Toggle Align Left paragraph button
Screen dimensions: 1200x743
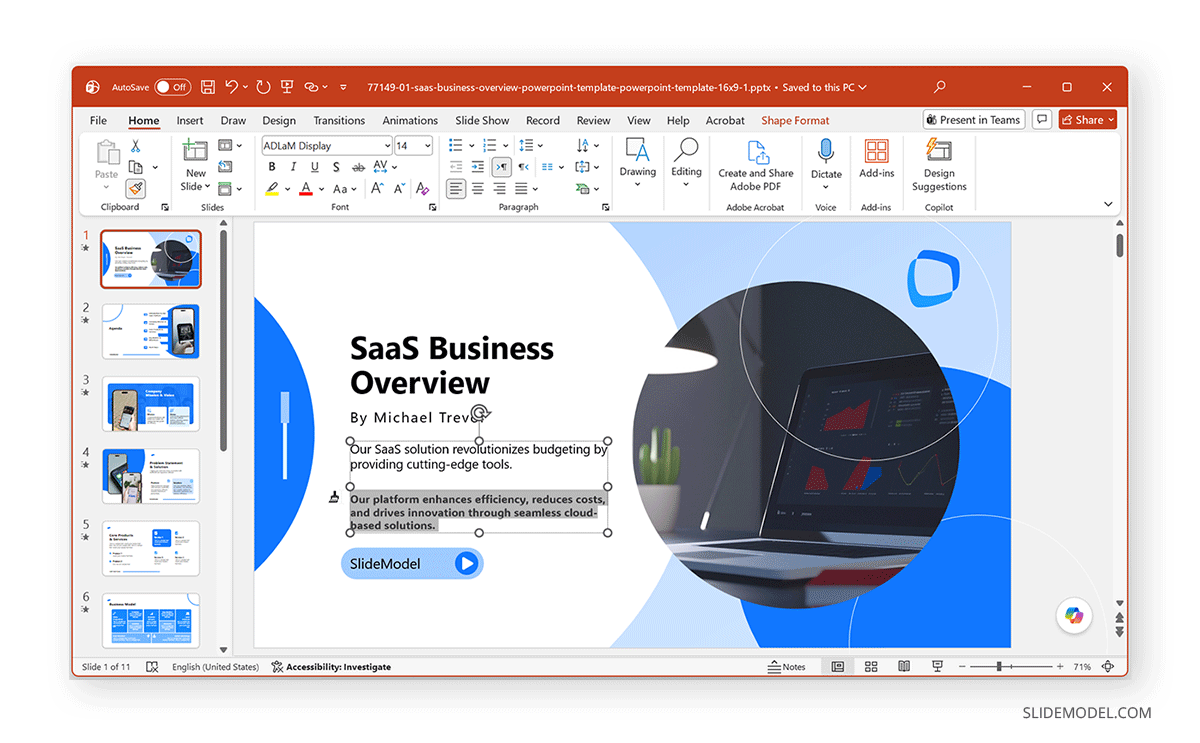tap(456, 188)
